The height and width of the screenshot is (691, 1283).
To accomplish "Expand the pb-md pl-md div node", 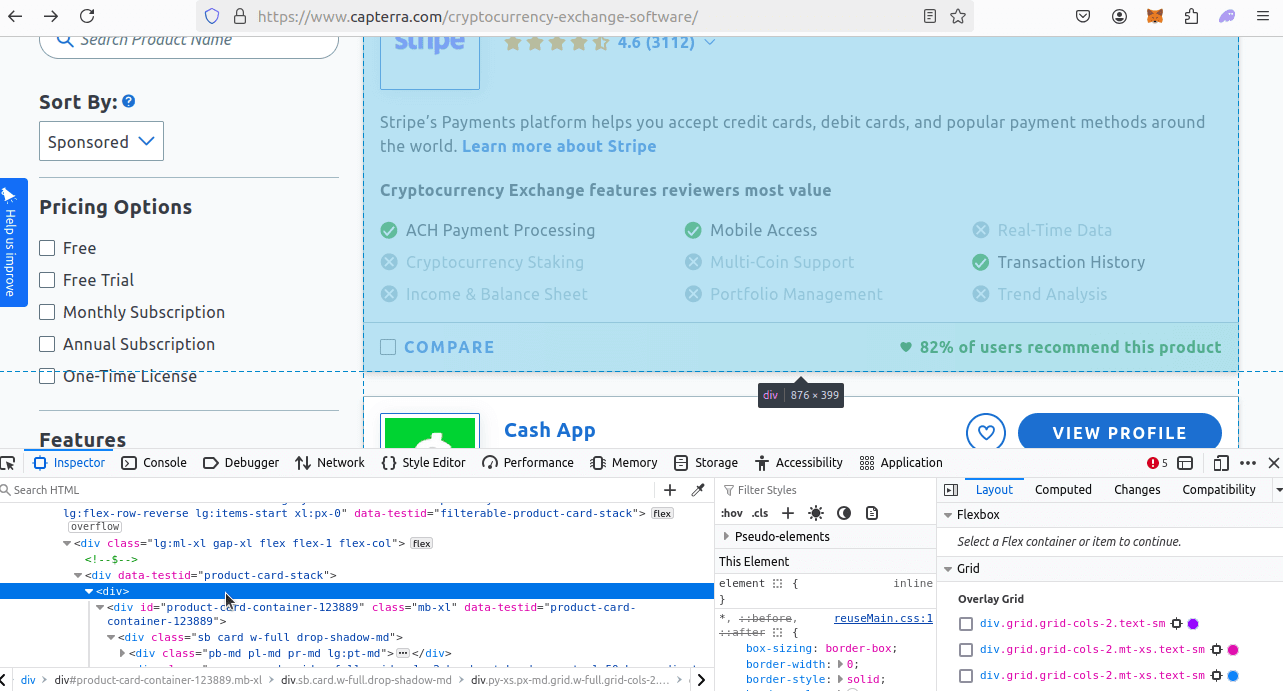I will [x=122, y=653].
